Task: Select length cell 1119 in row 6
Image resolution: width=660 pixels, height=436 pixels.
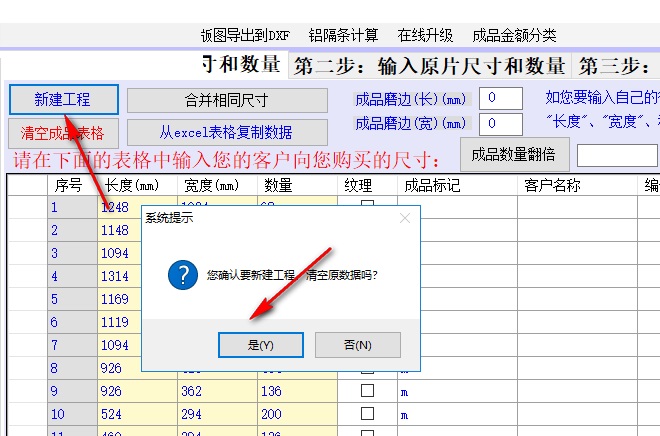Action: [120, 322]
